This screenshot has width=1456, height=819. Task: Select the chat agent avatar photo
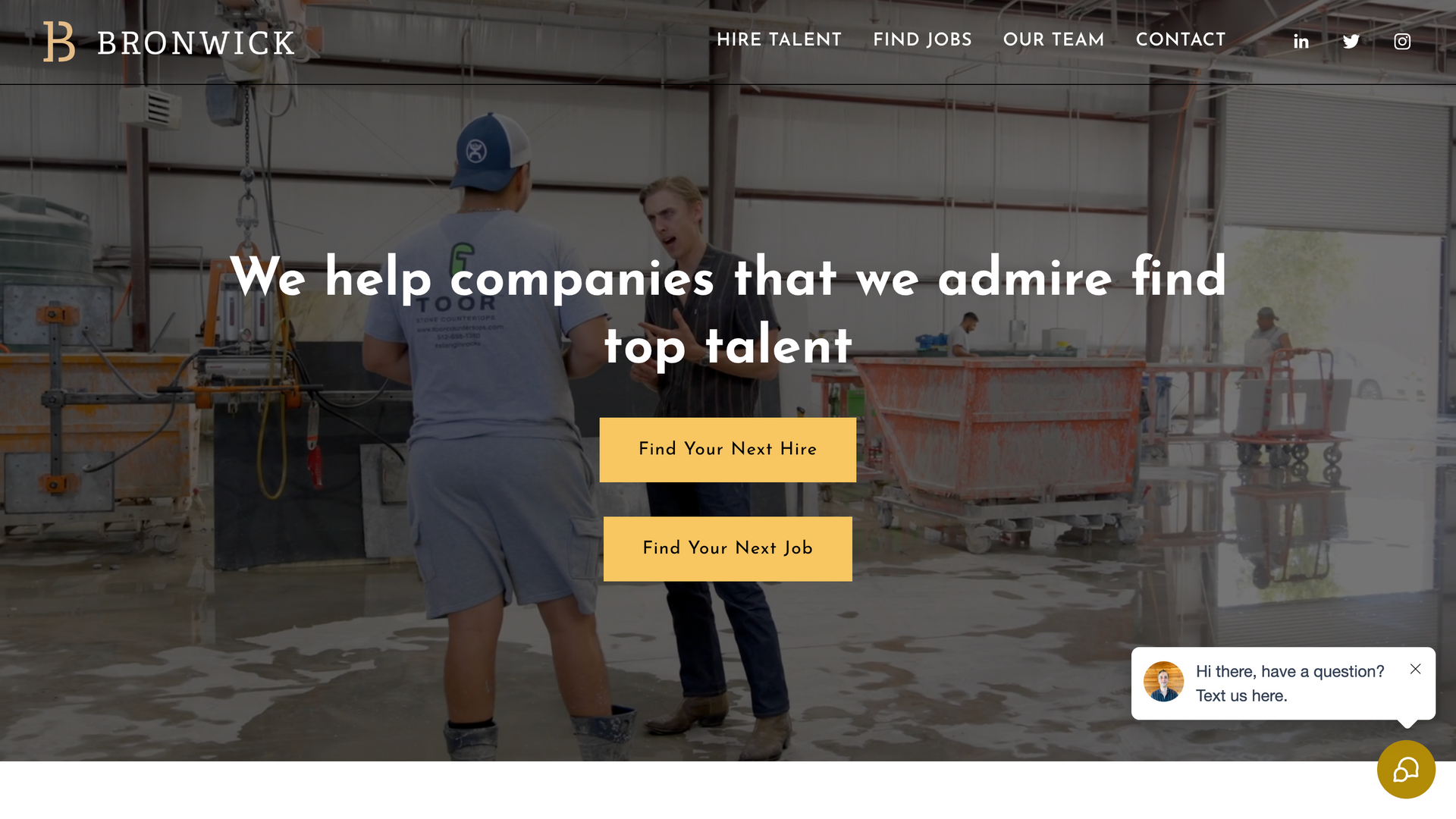[1163, 682]
